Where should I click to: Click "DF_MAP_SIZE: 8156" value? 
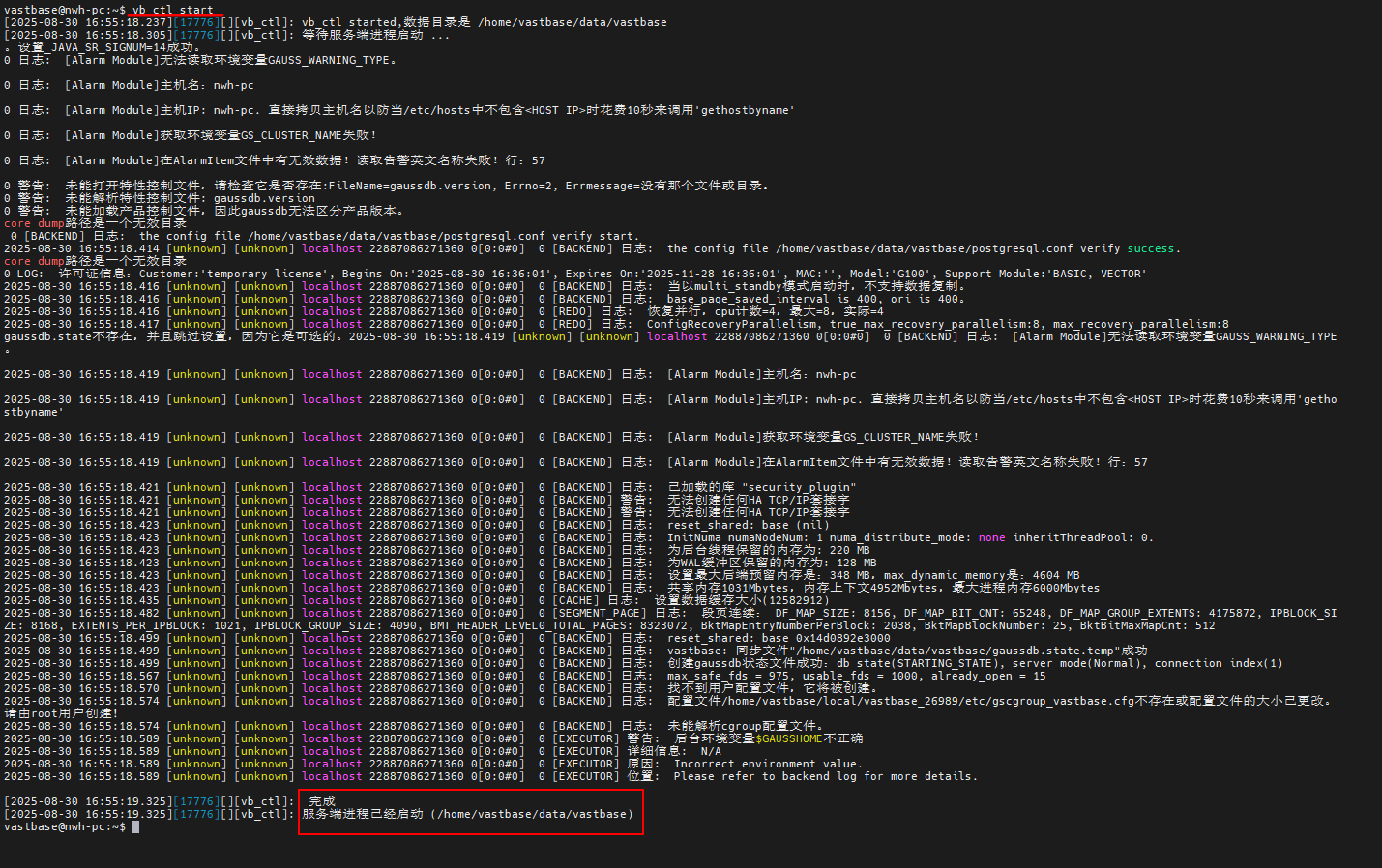click(x=833, y=613)
